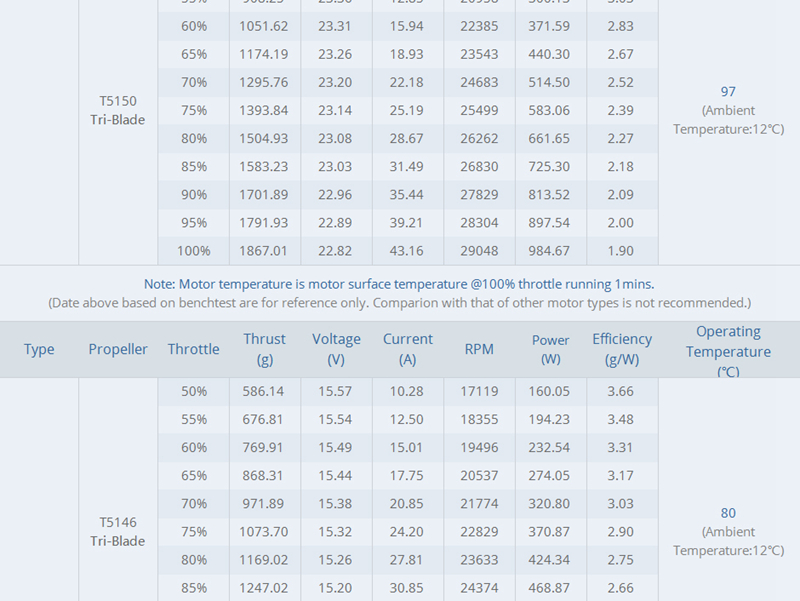This screenshot has width=800, height=601.
Task: Click the RPM column header
Action: point(479,349)
